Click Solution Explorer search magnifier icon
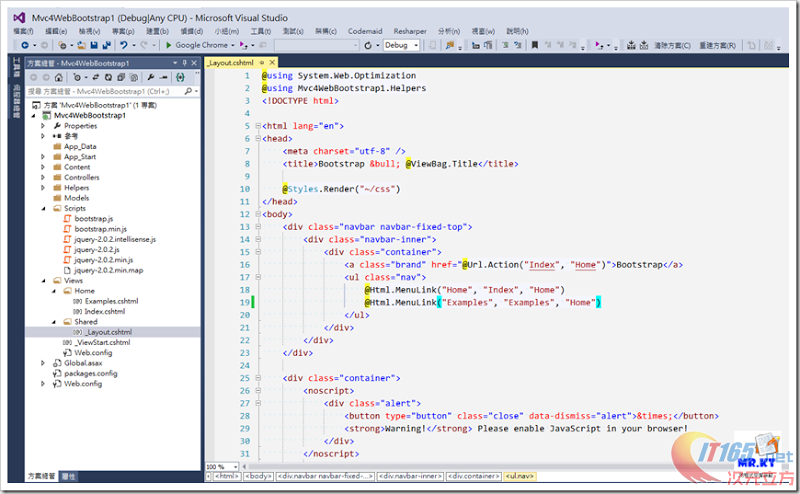The height and width of the screenshot is (494, 800). (x=188, y=91)
